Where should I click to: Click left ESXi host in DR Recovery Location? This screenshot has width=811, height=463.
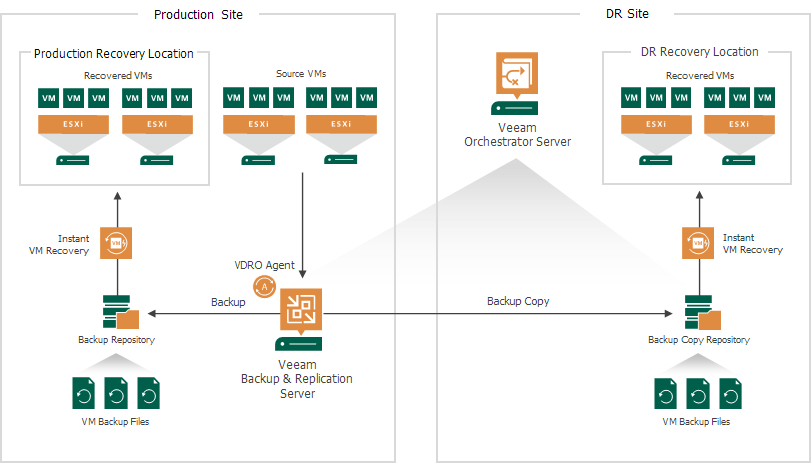pos(656,124)
